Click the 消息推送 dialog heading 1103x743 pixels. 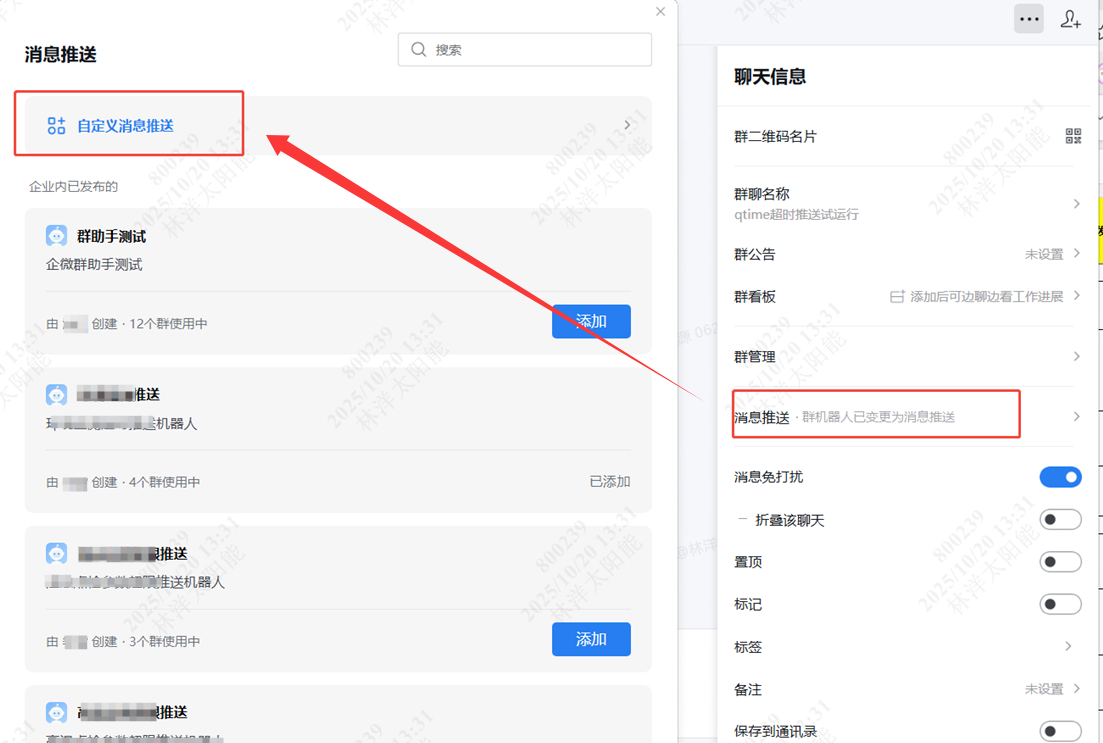point(60,54)
